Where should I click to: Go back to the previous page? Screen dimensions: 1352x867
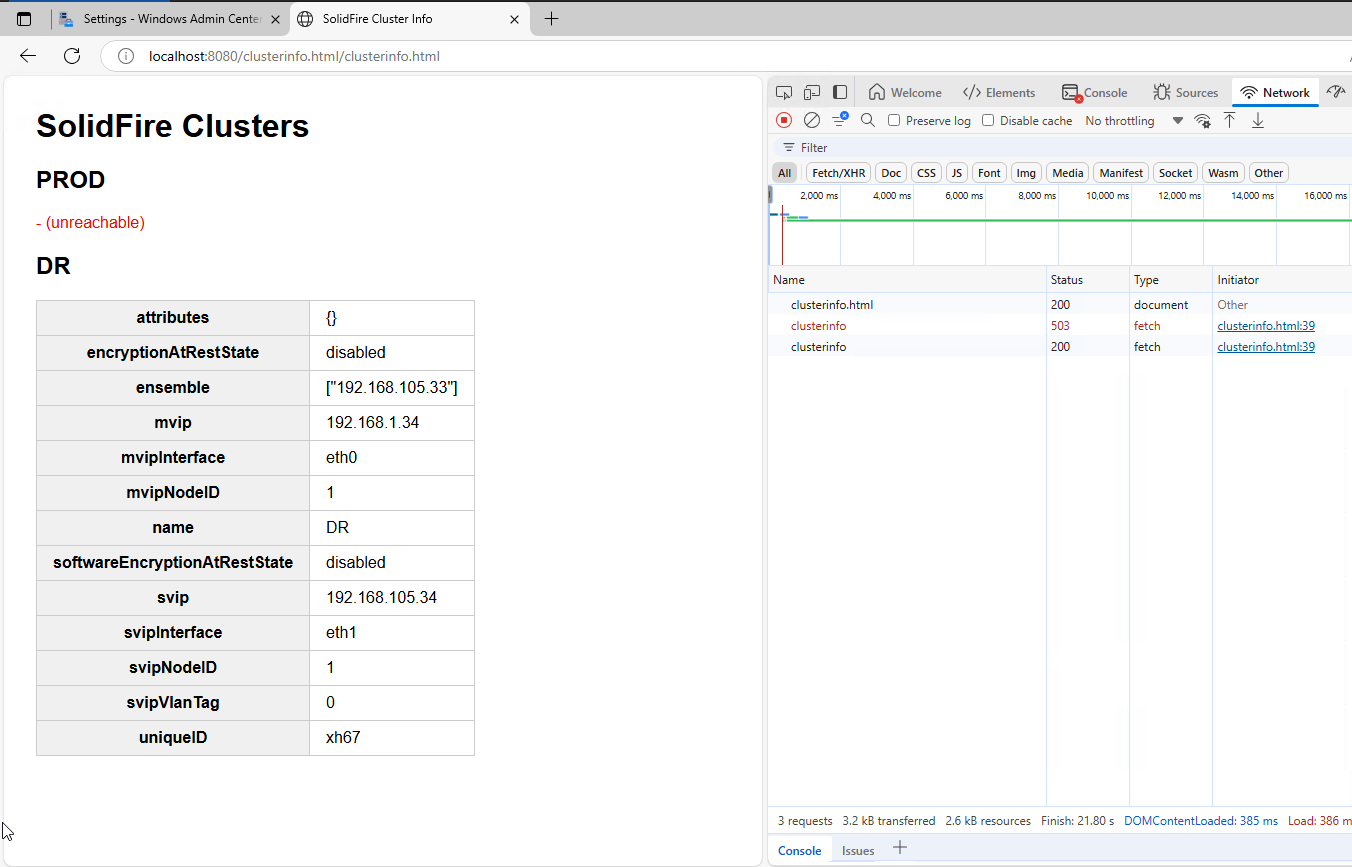click(28, 56)
